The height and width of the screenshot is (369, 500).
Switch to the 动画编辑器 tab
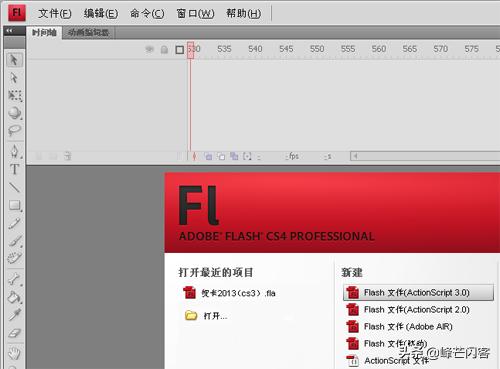[x=88, y=33]
